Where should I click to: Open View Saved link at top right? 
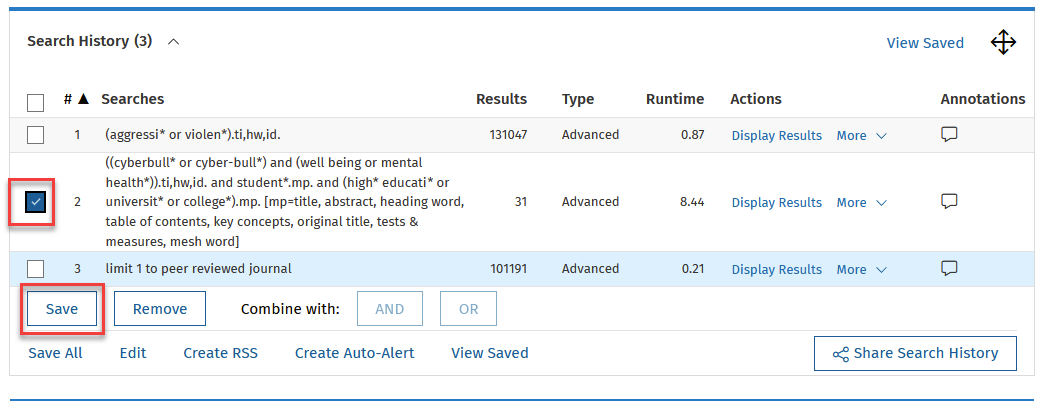coord(925,43)
